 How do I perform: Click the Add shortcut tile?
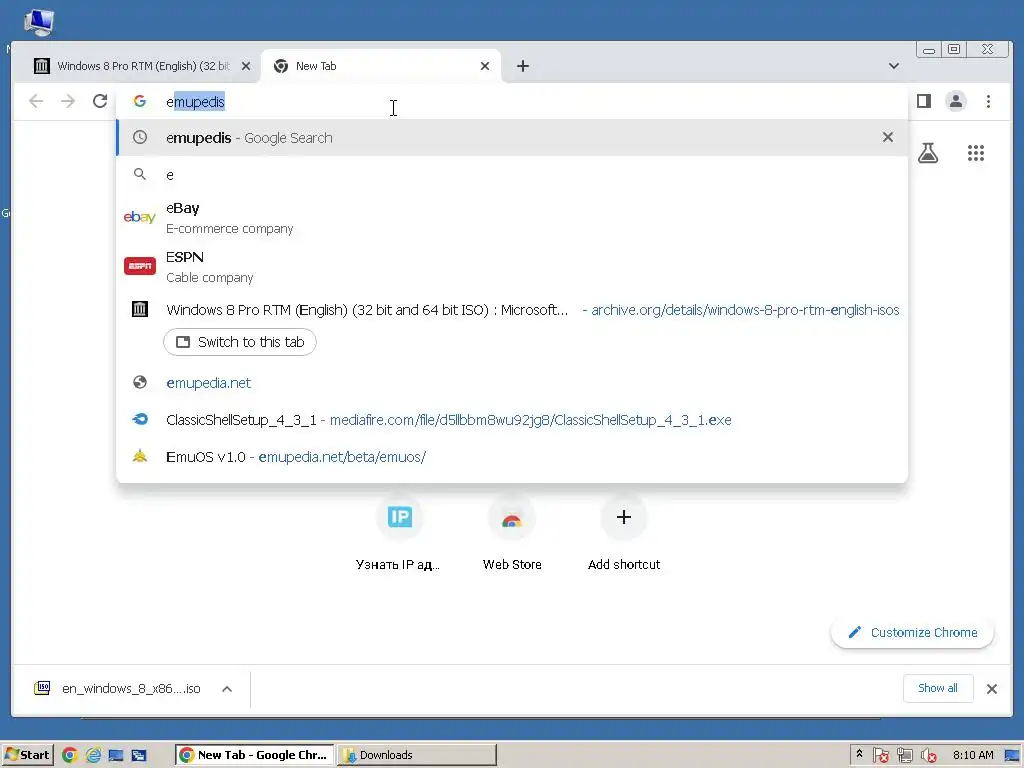point(624,534)
